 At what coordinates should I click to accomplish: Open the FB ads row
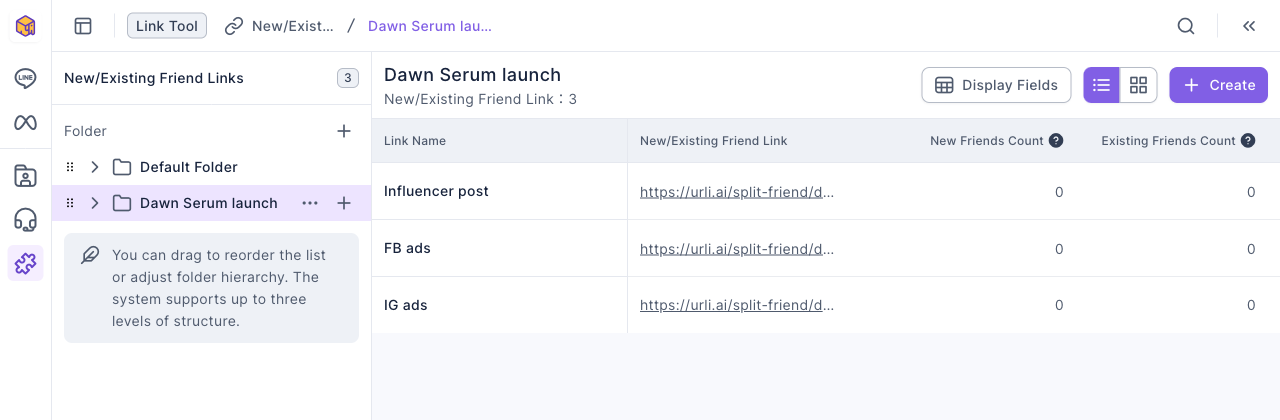click(x=826, y=248)
